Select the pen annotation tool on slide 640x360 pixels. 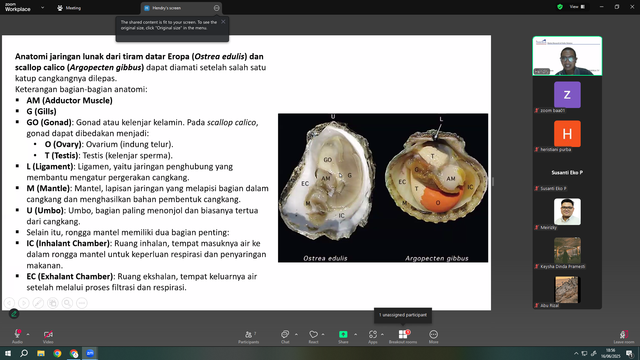38,303
